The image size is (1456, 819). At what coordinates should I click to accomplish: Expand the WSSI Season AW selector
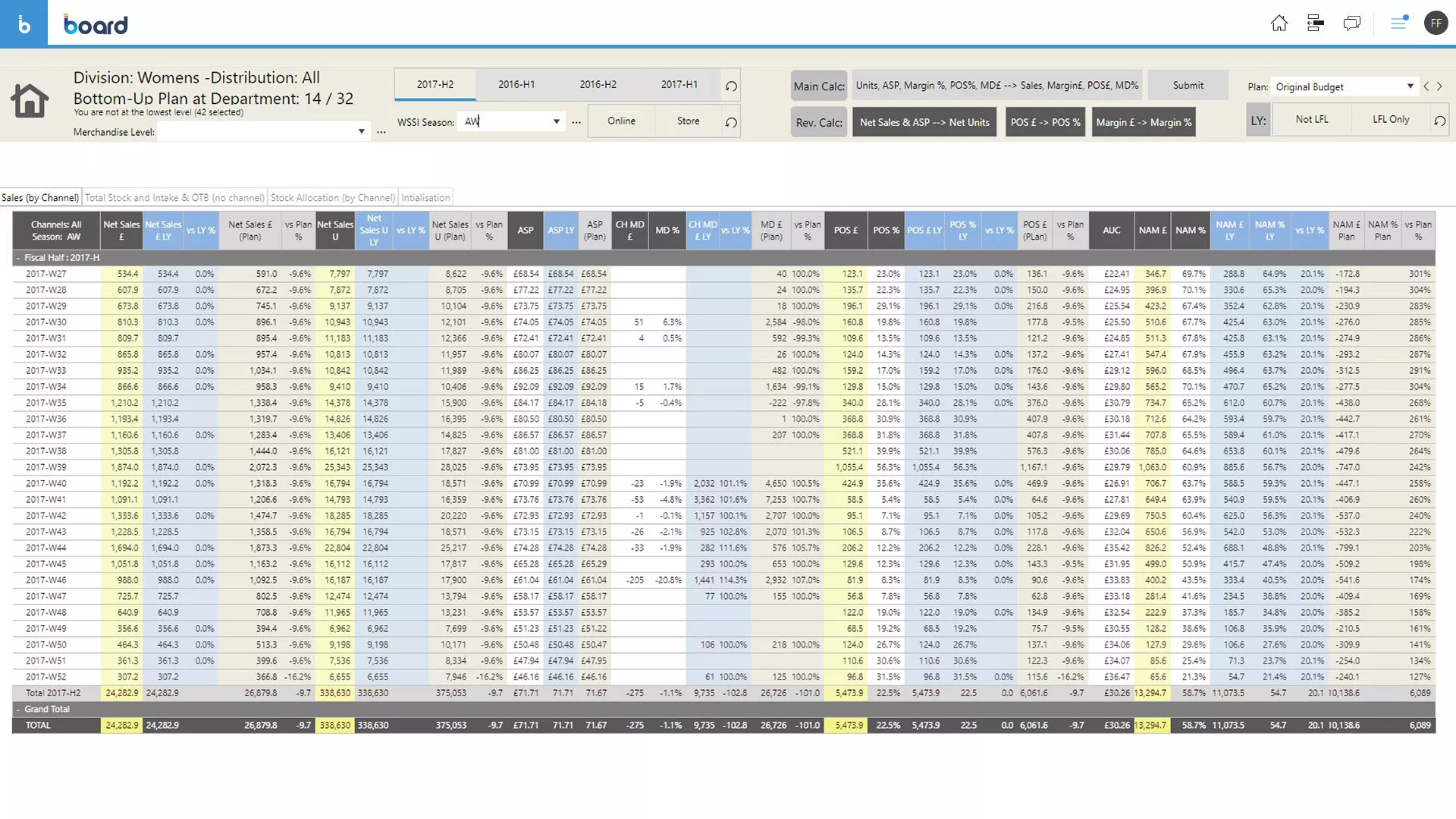coord(556,121)
